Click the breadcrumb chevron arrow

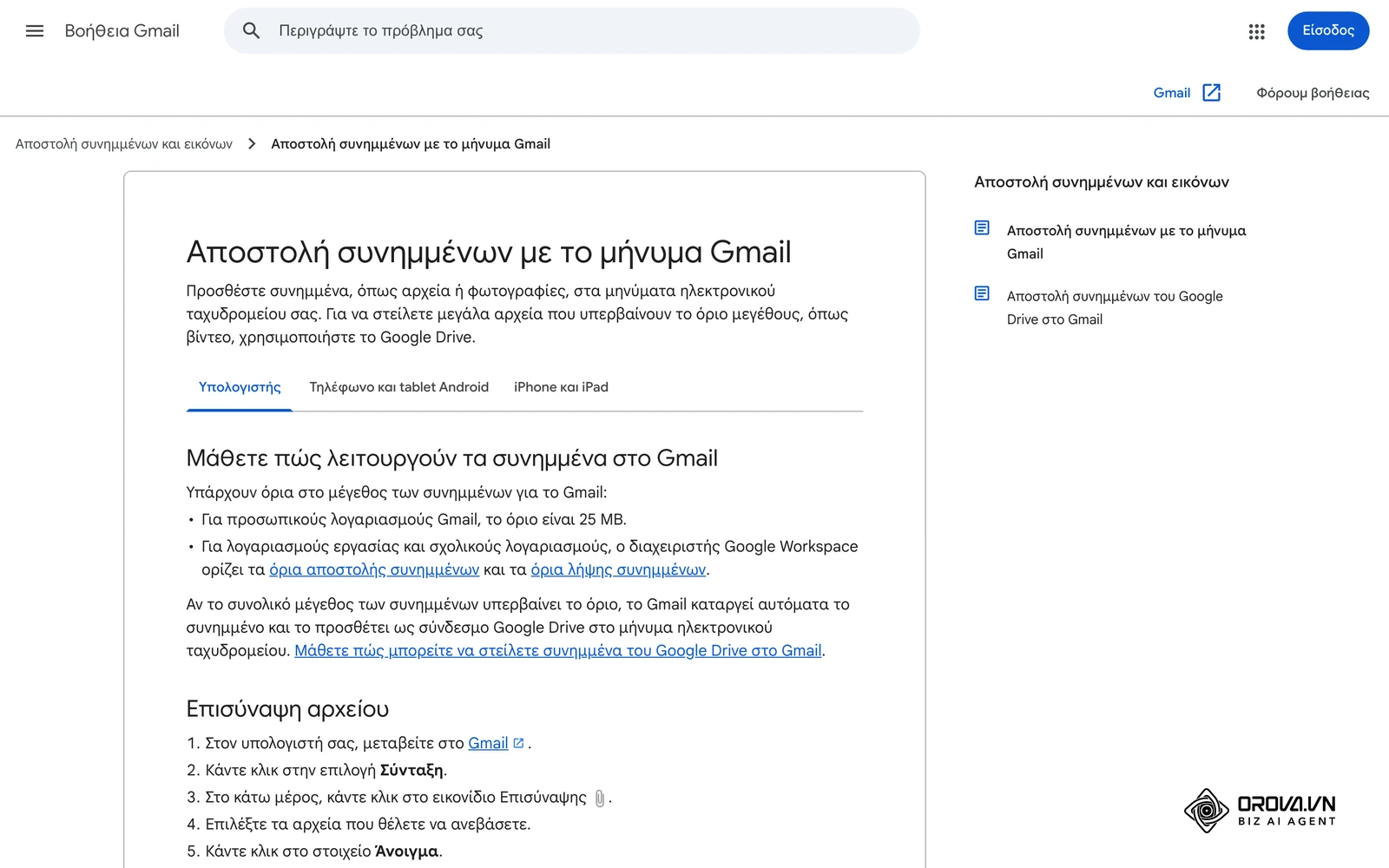(252, 144)
